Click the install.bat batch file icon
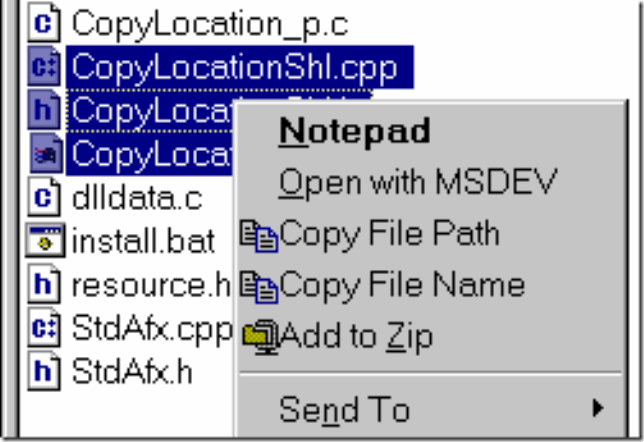The width and height of the screenshot is (644, 442). (x=45, y=241)
